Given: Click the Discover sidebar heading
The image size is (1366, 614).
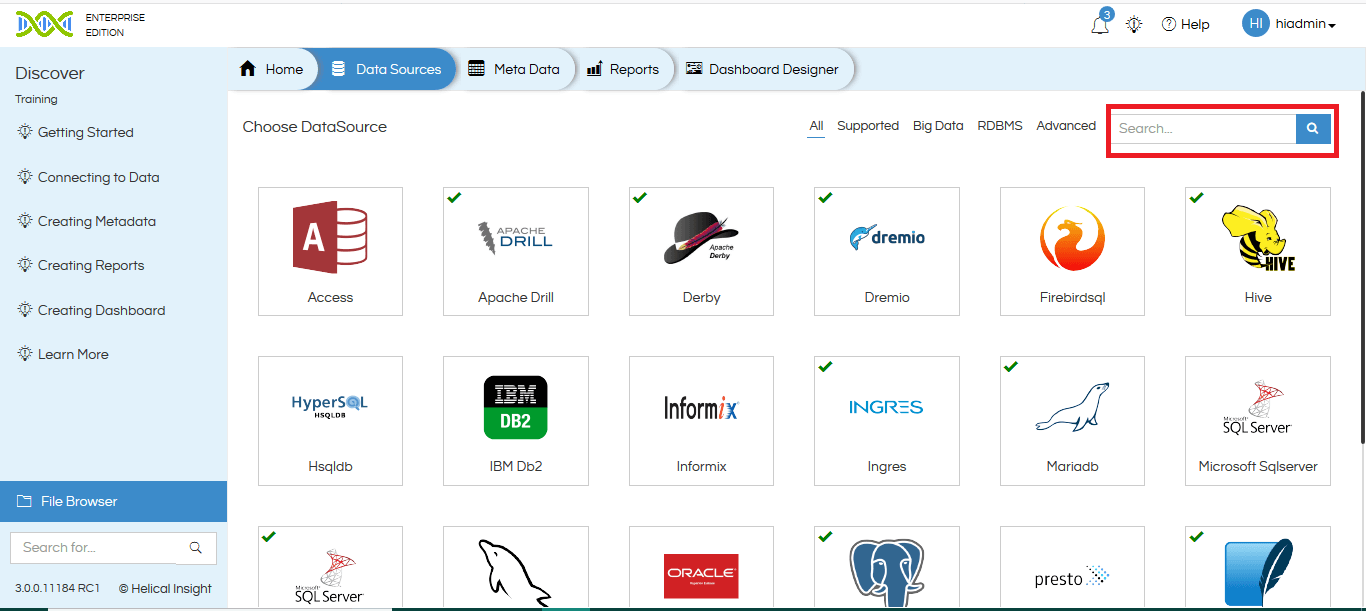Looking at the screenshot, I should point(50,73).
